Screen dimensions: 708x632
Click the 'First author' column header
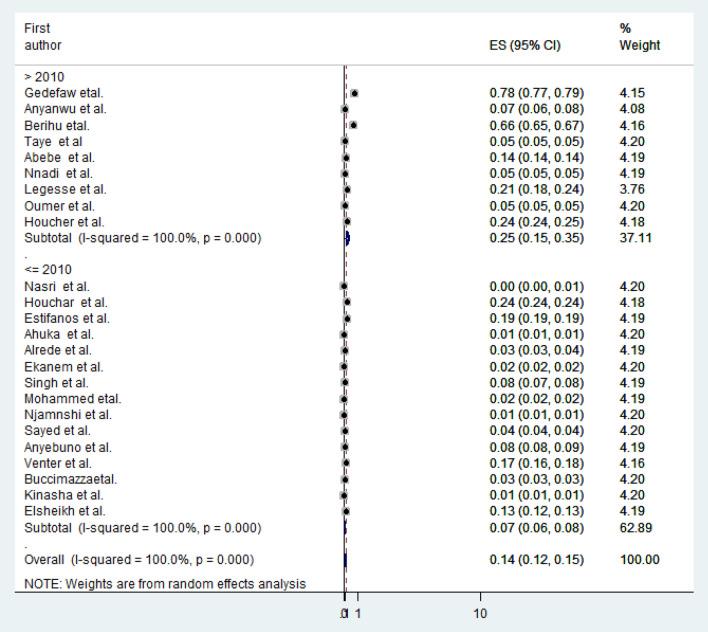(42, 37)
